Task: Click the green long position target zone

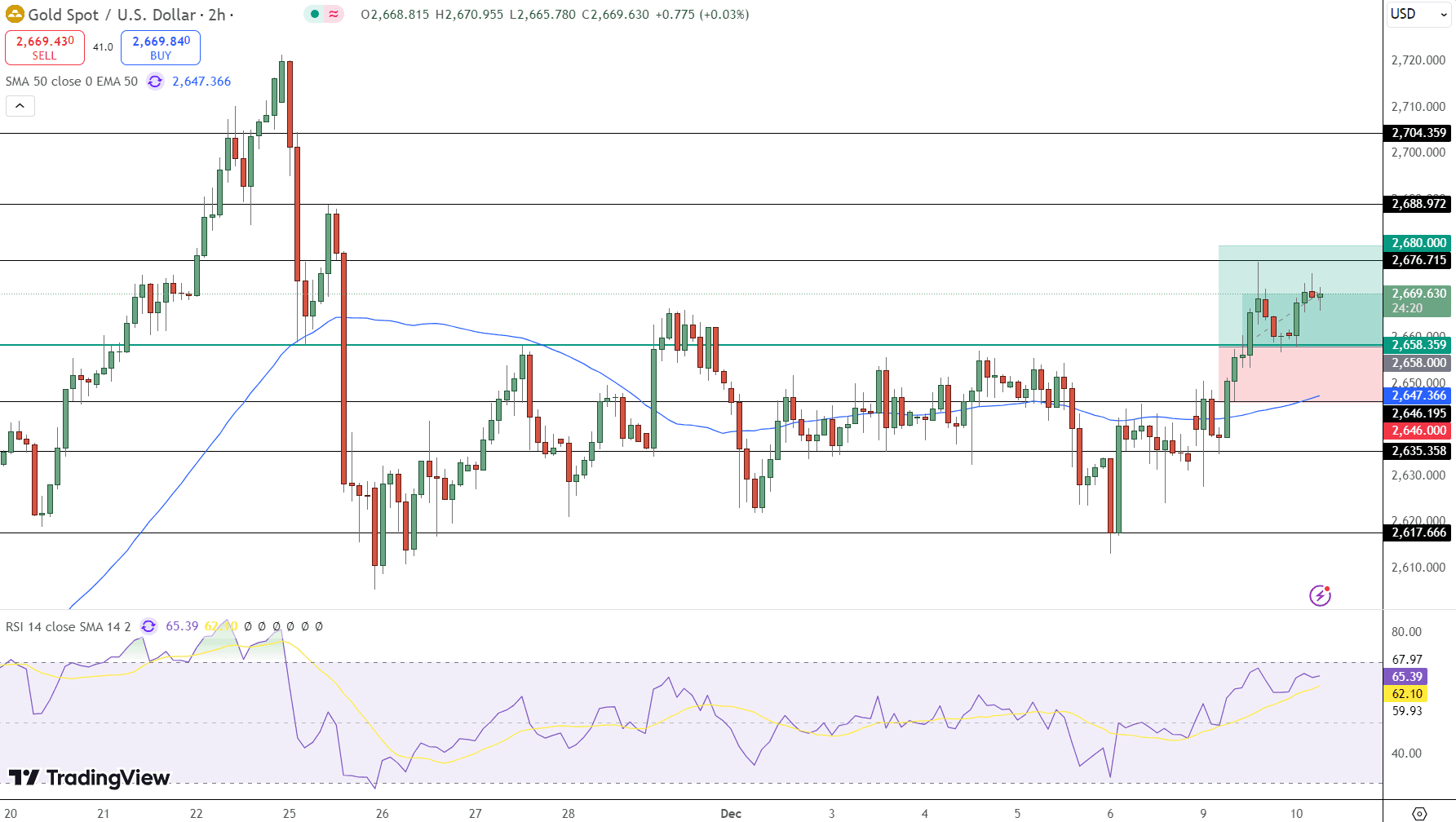Action: (1300, 296)
